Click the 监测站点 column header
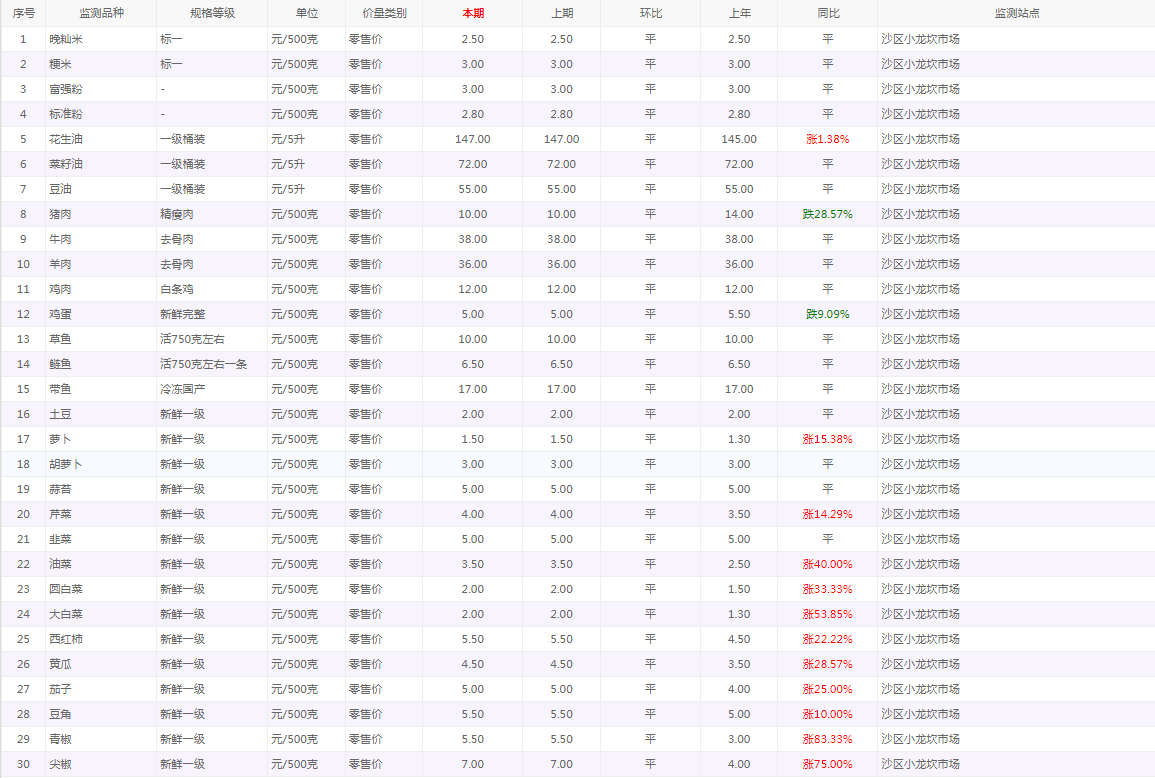1155x778 pixels. [1016, 13]
